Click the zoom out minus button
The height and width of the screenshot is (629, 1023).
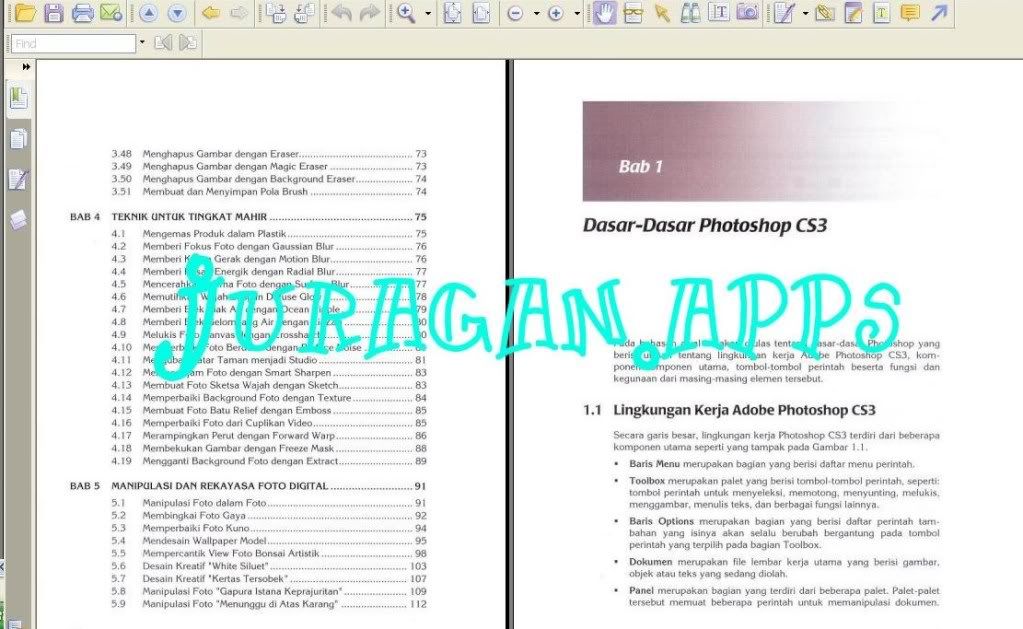(x=515, y=13)
